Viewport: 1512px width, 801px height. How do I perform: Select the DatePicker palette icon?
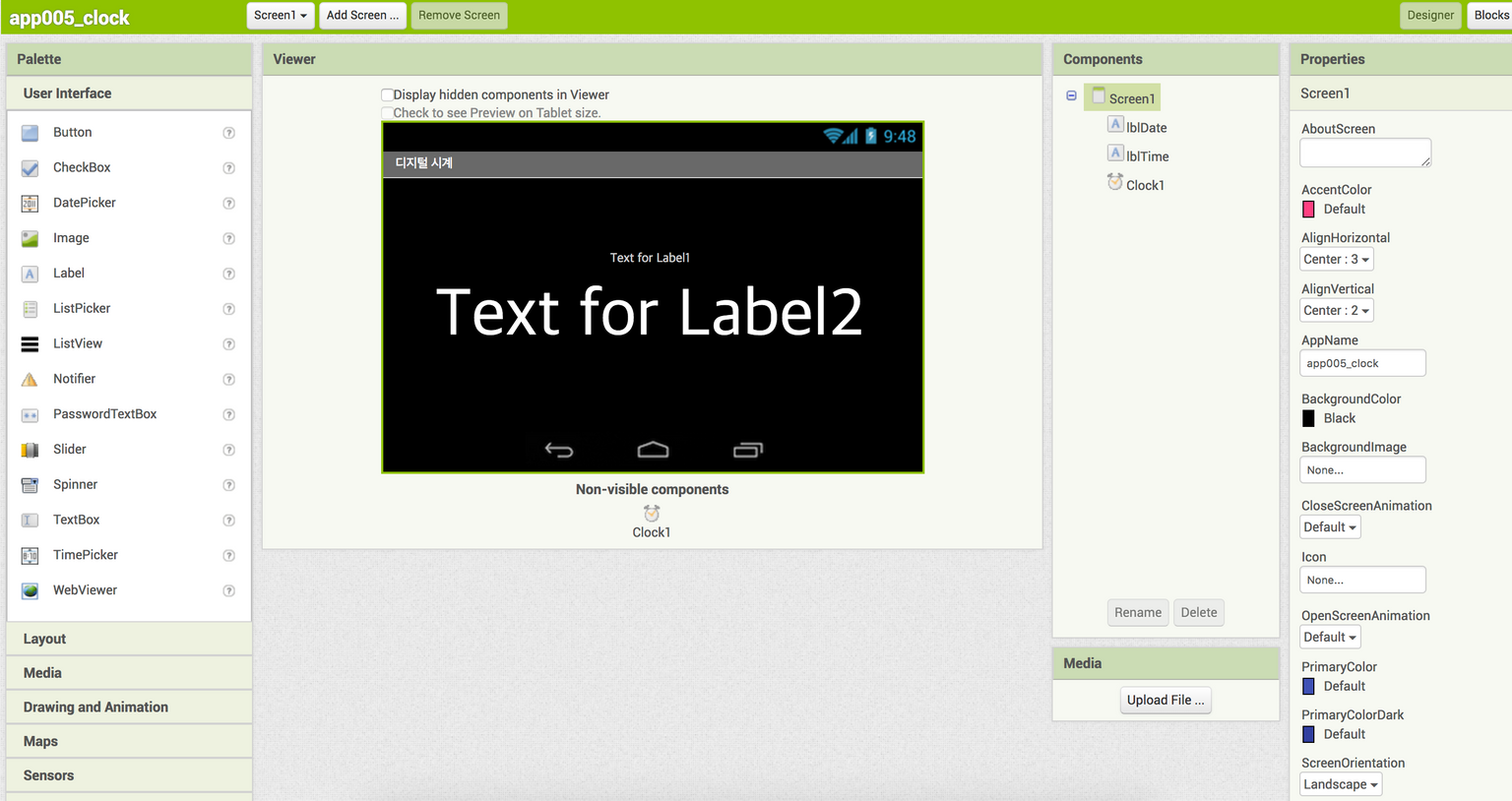pos(31,204)
